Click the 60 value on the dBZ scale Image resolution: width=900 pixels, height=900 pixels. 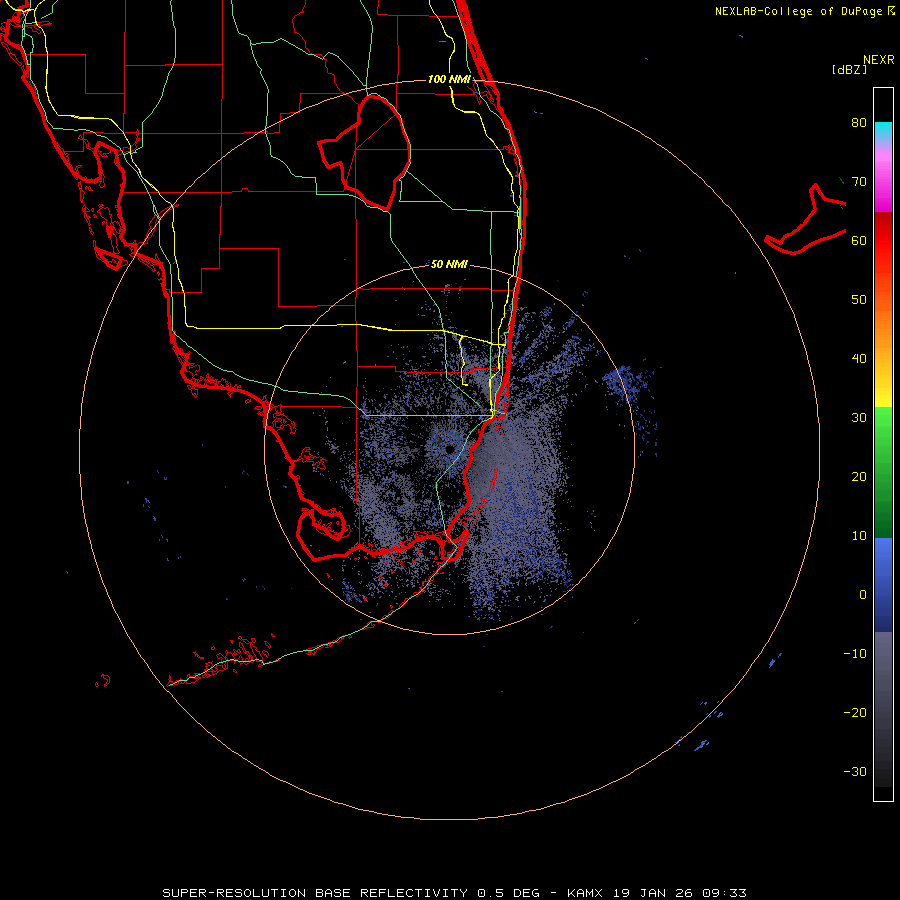coord(859,240)
